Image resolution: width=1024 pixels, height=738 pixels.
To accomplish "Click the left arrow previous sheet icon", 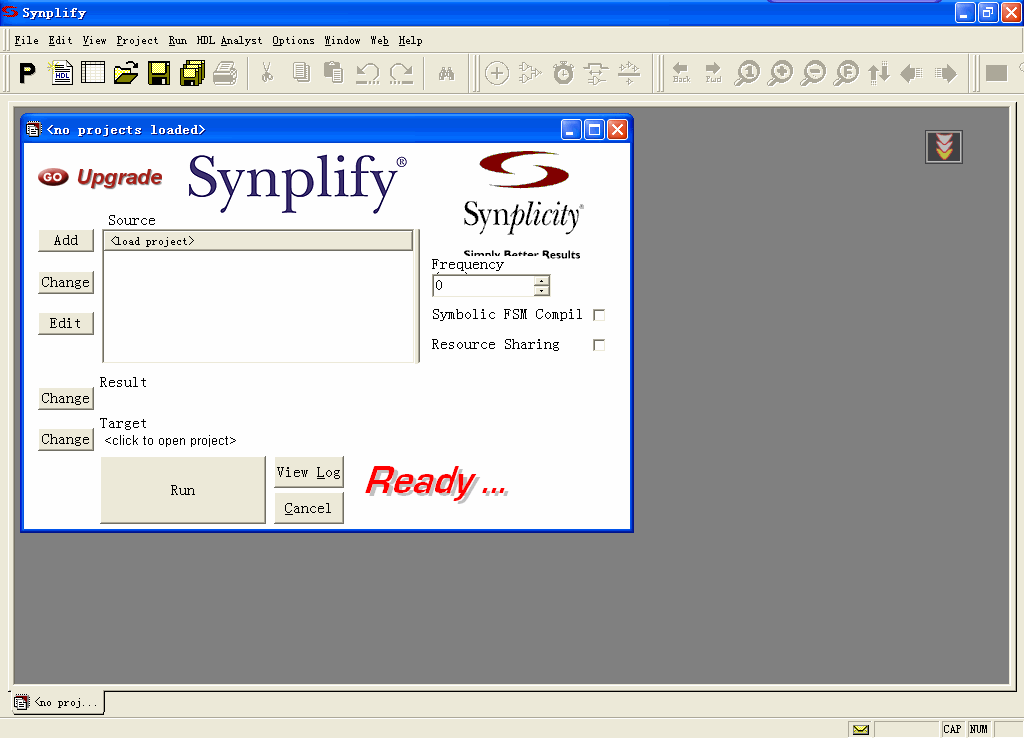I will (912, 73).
